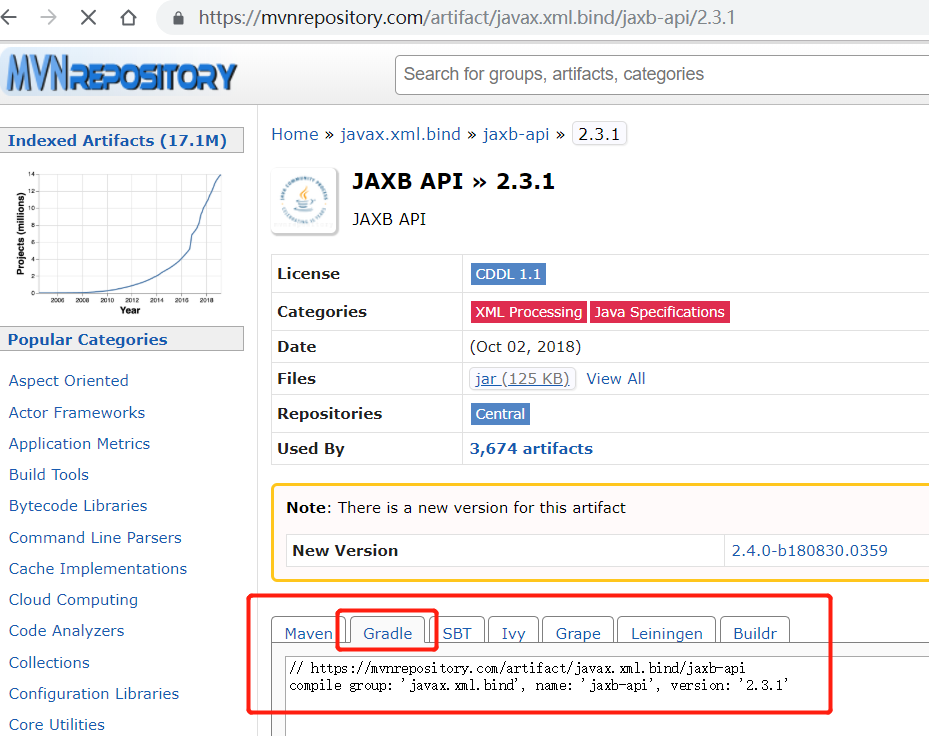Click the date text (Oct 02, 2018)

pos(525,346)
